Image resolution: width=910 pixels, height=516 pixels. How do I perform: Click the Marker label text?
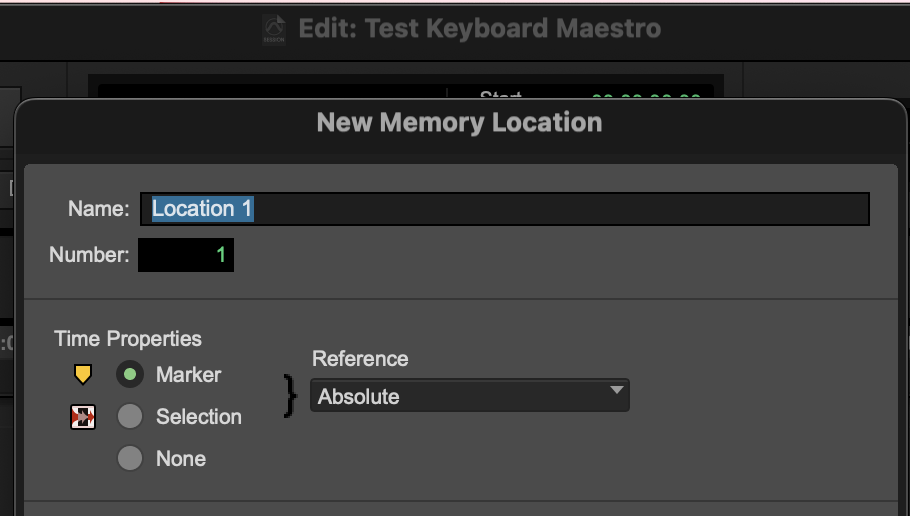point(188,375)
